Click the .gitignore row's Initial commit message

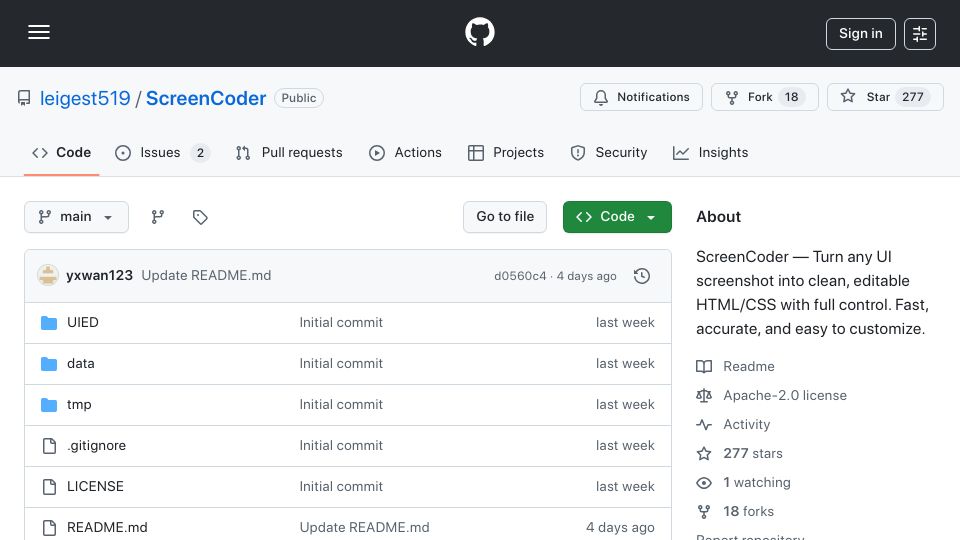(341, 446)
